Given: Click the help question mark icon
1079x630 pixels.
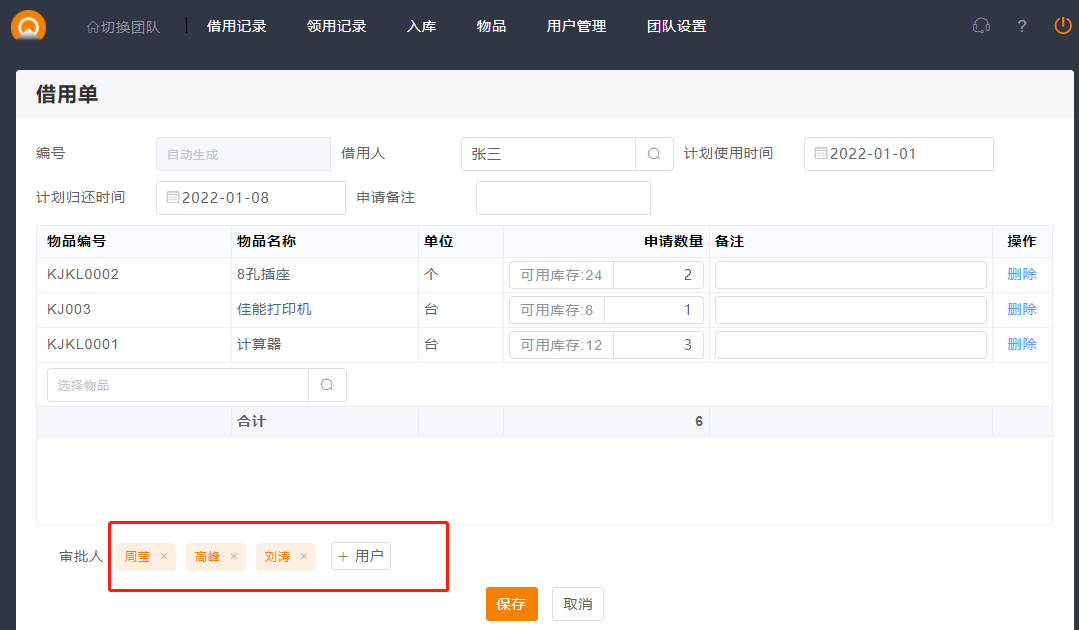Looking at the screenshot, I should [x=1021, y=26].
